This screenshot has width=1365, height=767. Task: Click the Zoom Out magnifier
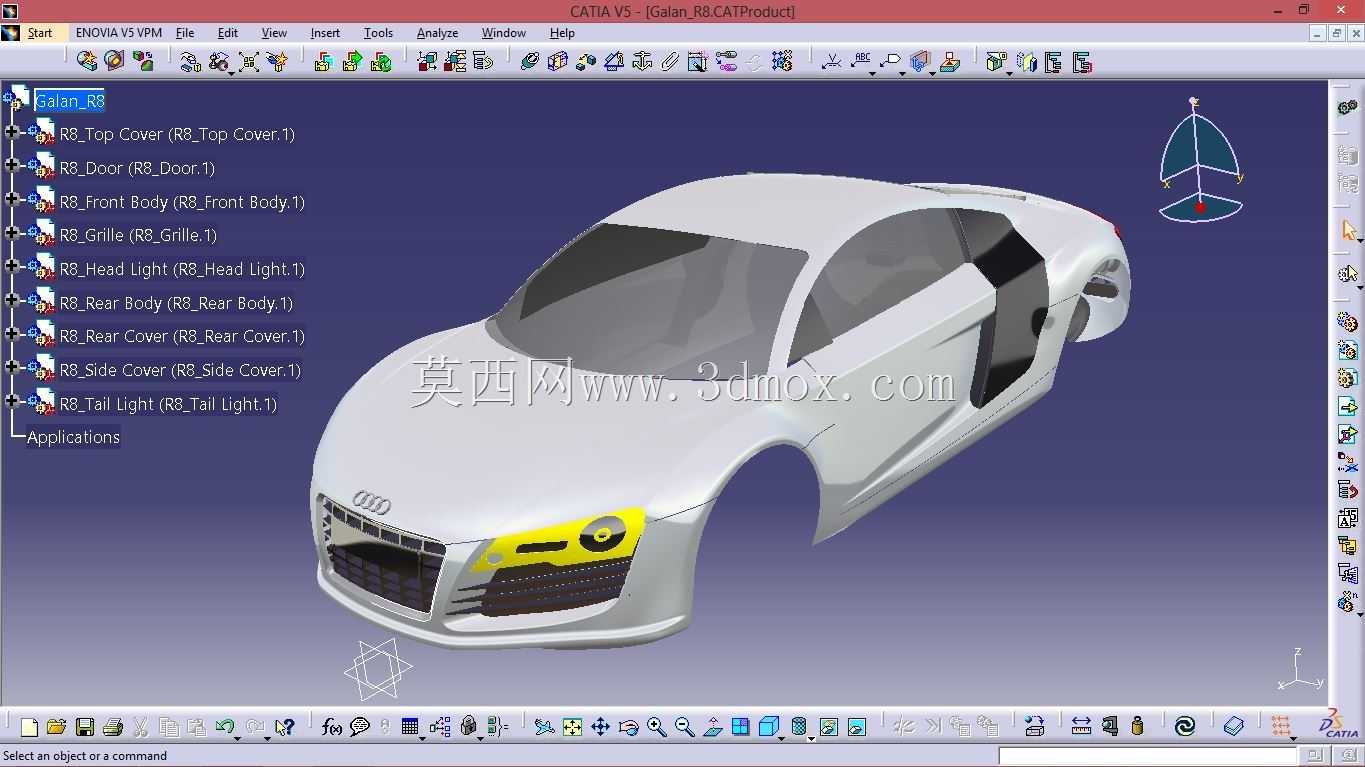pyautogui.click(x=684, y=727)
